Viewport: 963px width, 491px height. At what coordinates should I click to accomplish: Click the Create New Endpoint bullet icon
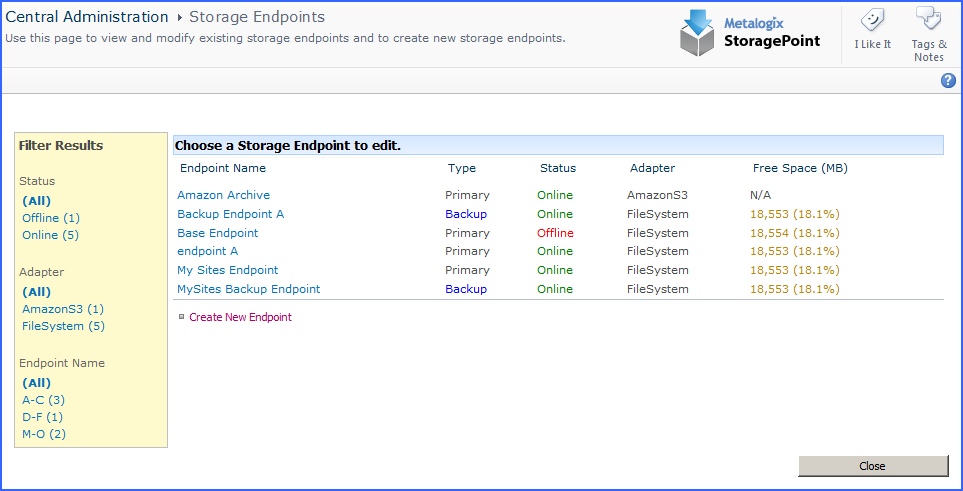[181, 316]
